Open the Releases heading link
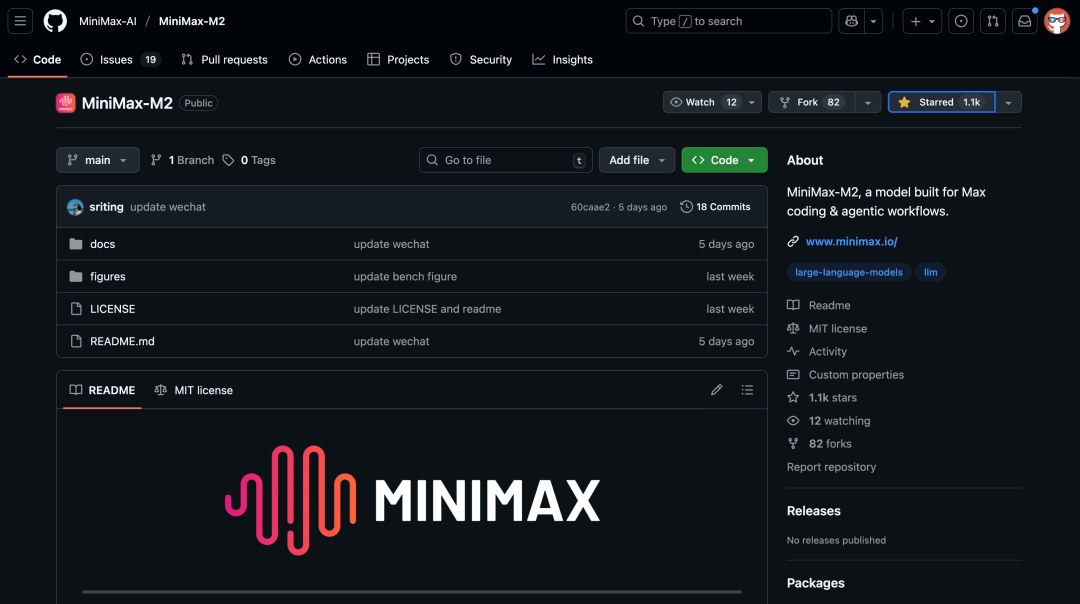Screen dimensions: 1080x604 (813, 511)
